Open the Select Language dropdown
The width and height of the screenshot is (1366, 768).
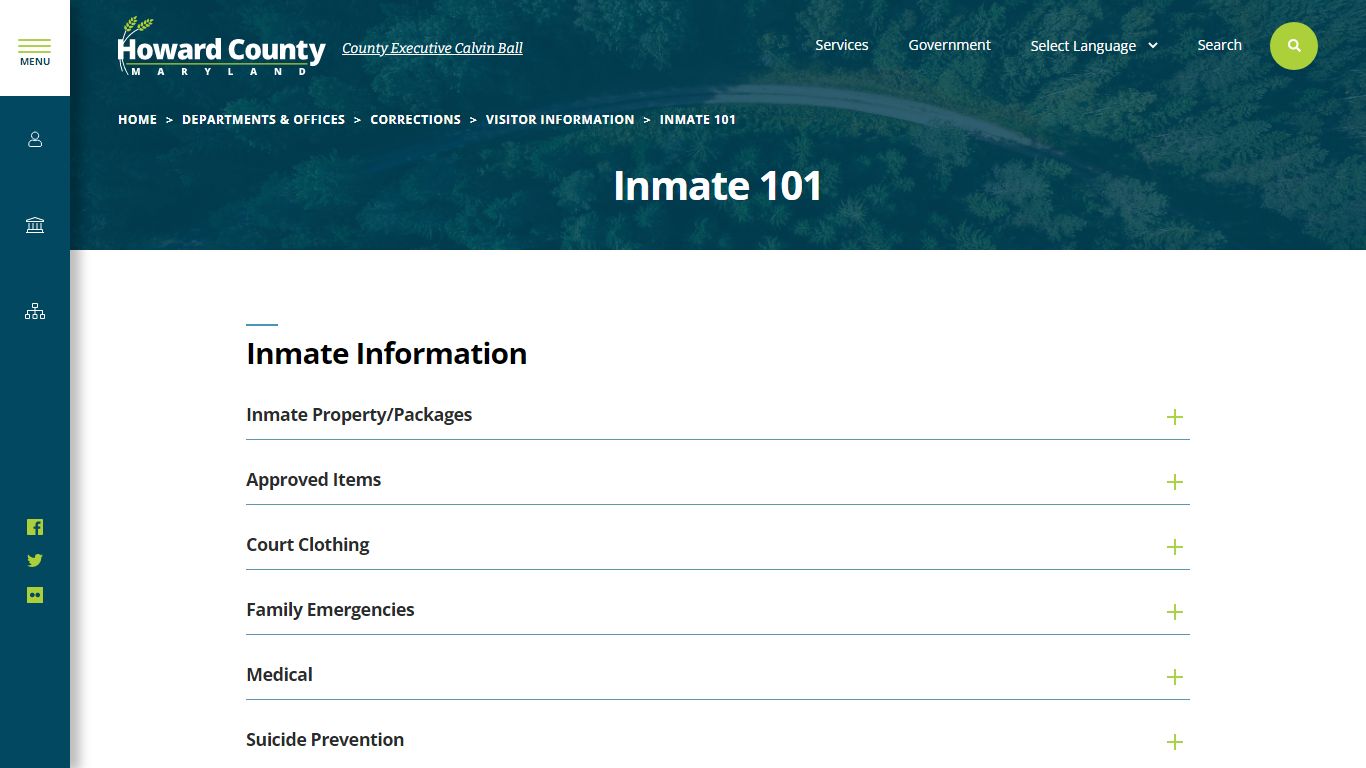click(x=1094, y=46)
